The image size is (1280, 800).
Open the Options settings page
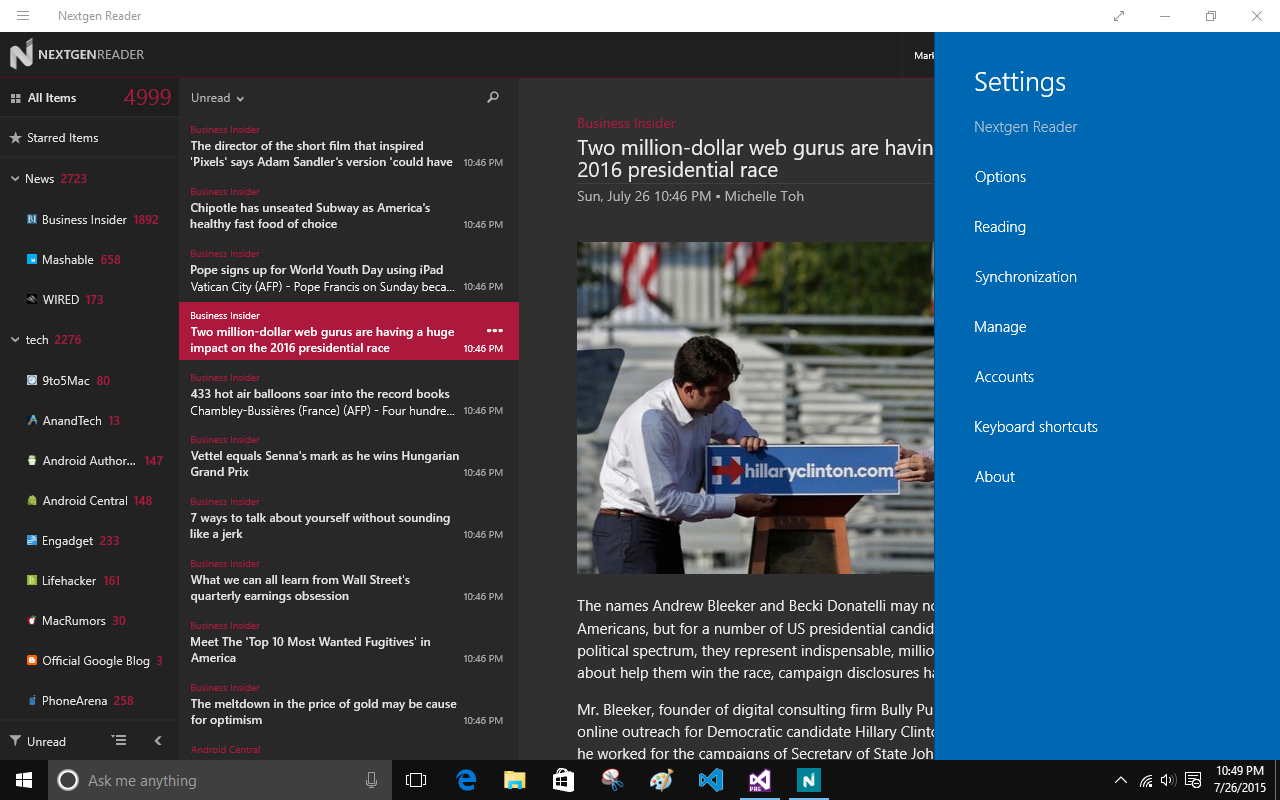point(1000,177)
